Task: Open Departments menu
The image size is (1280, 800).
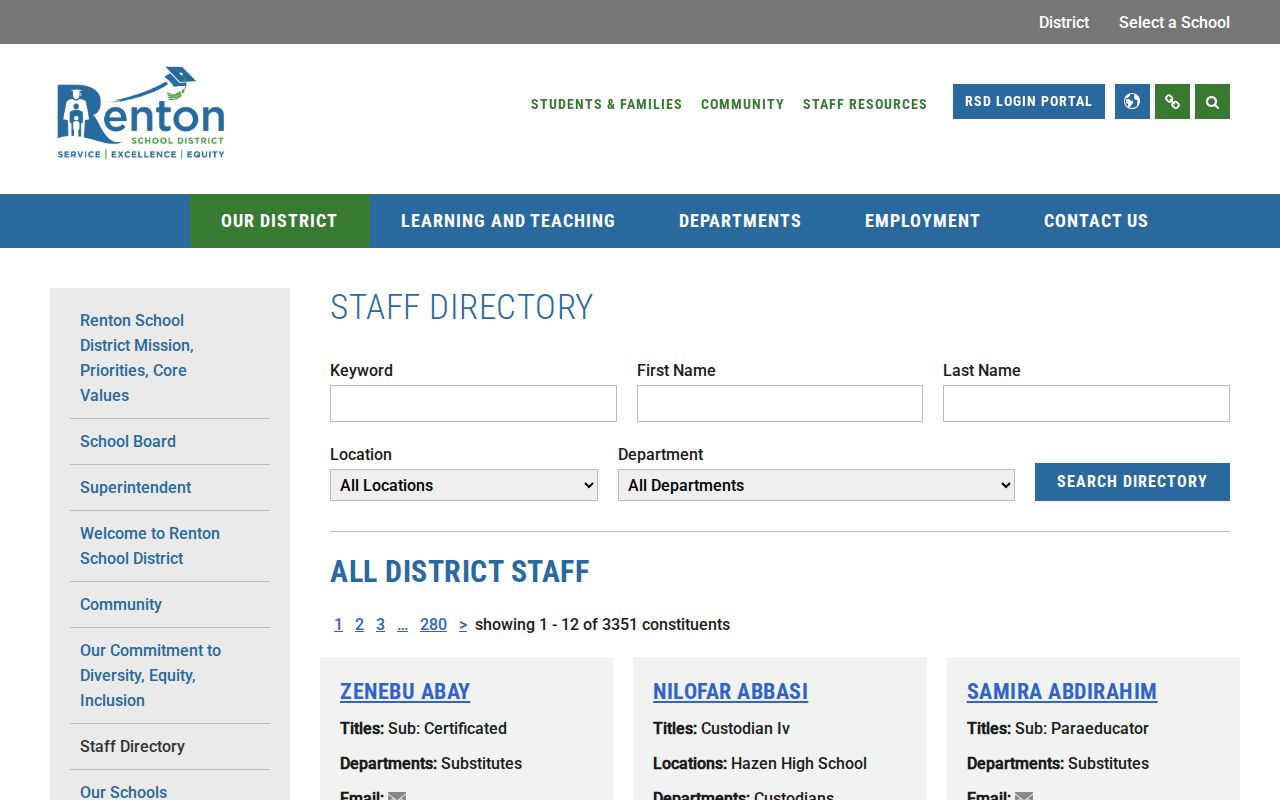Action: [x=740, y=221]
